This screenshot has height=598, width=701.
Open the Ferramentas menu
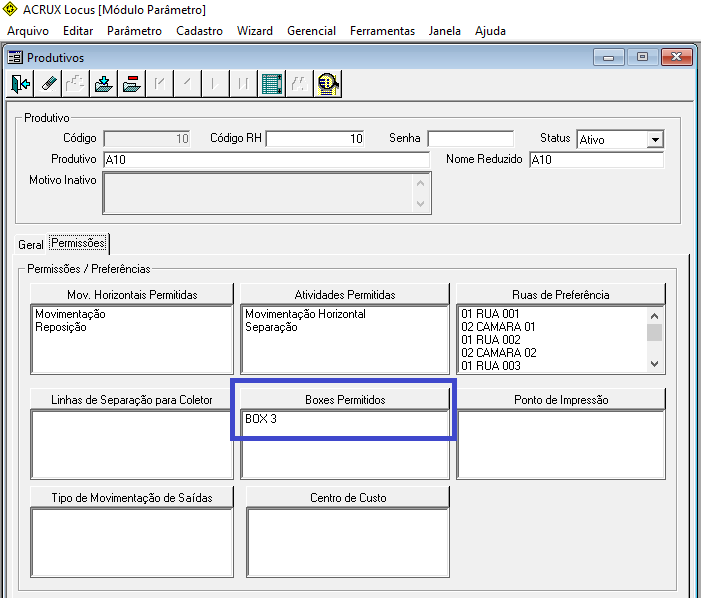pyautogui.click(x=382, y=31)
